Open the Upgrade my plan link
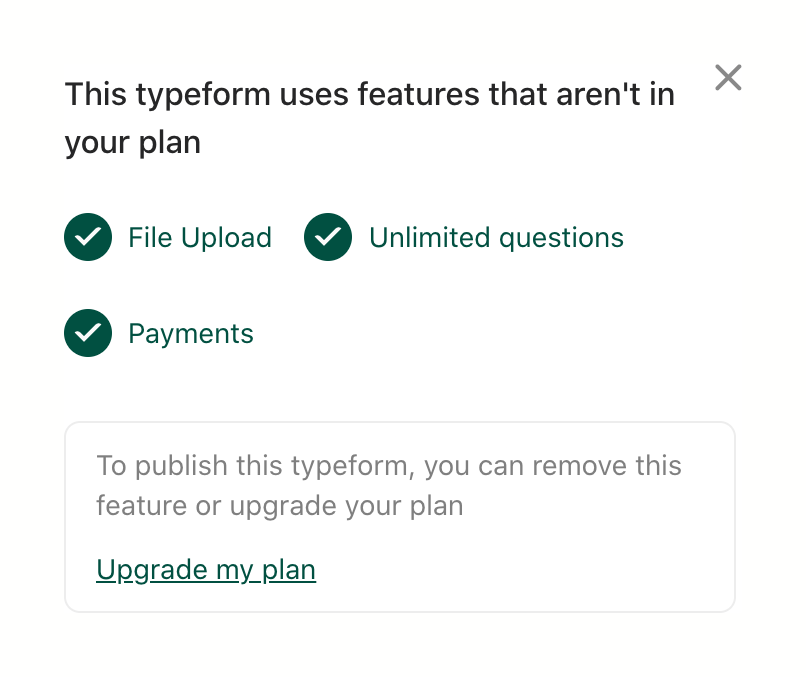This screenshot has width=806, height=677. (205, 570)
